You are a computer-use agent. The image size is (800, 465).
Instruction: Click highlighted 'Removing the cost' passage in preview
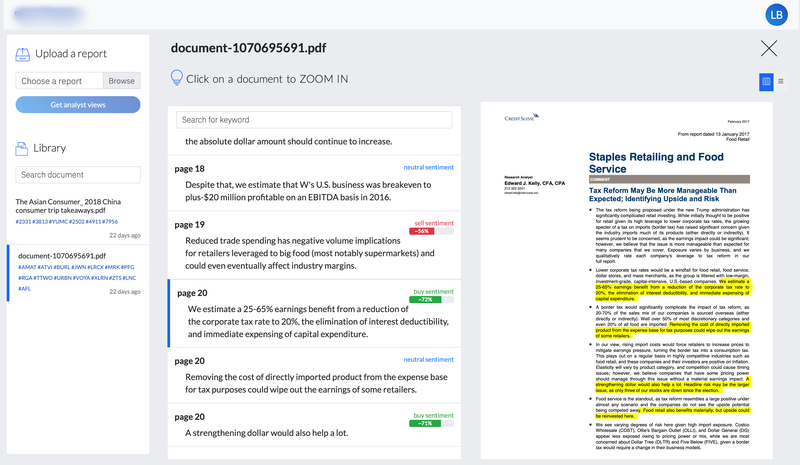point(672,330)
